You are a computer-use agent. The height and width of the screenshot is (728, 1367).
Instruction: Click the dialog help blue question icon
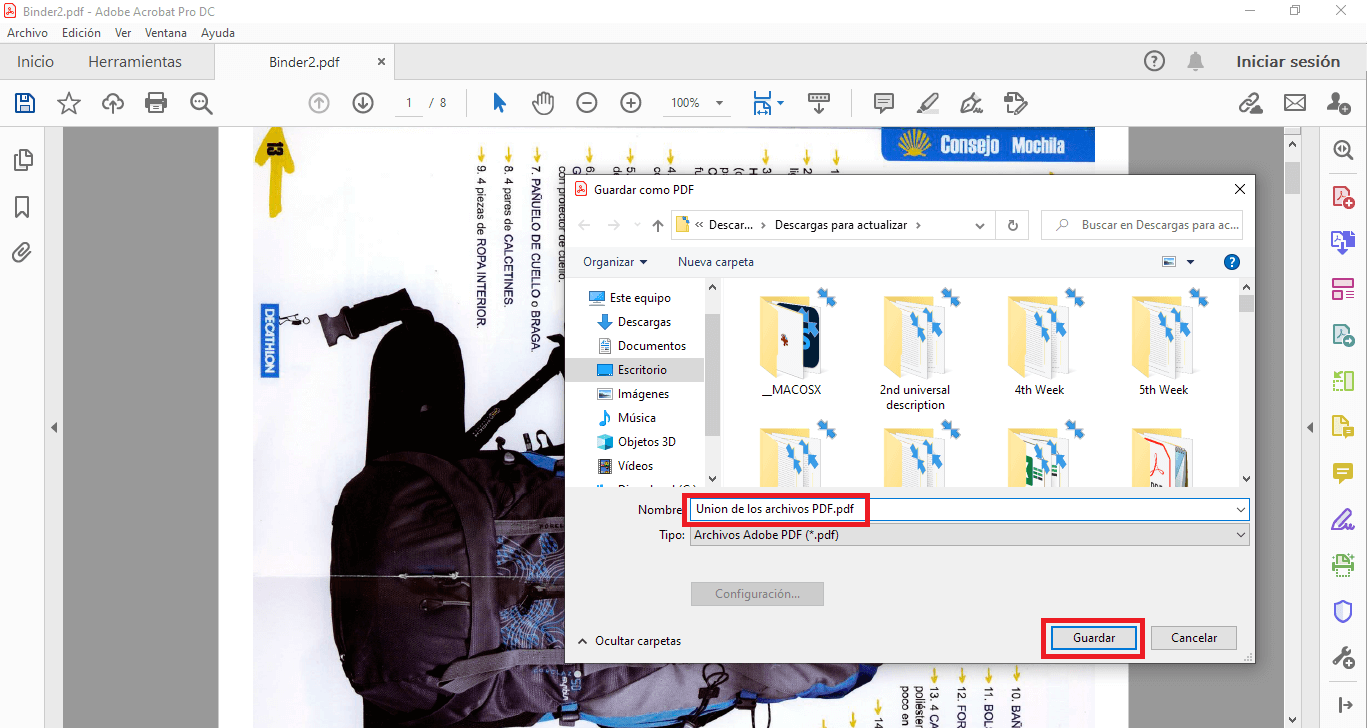[1232, 262]
